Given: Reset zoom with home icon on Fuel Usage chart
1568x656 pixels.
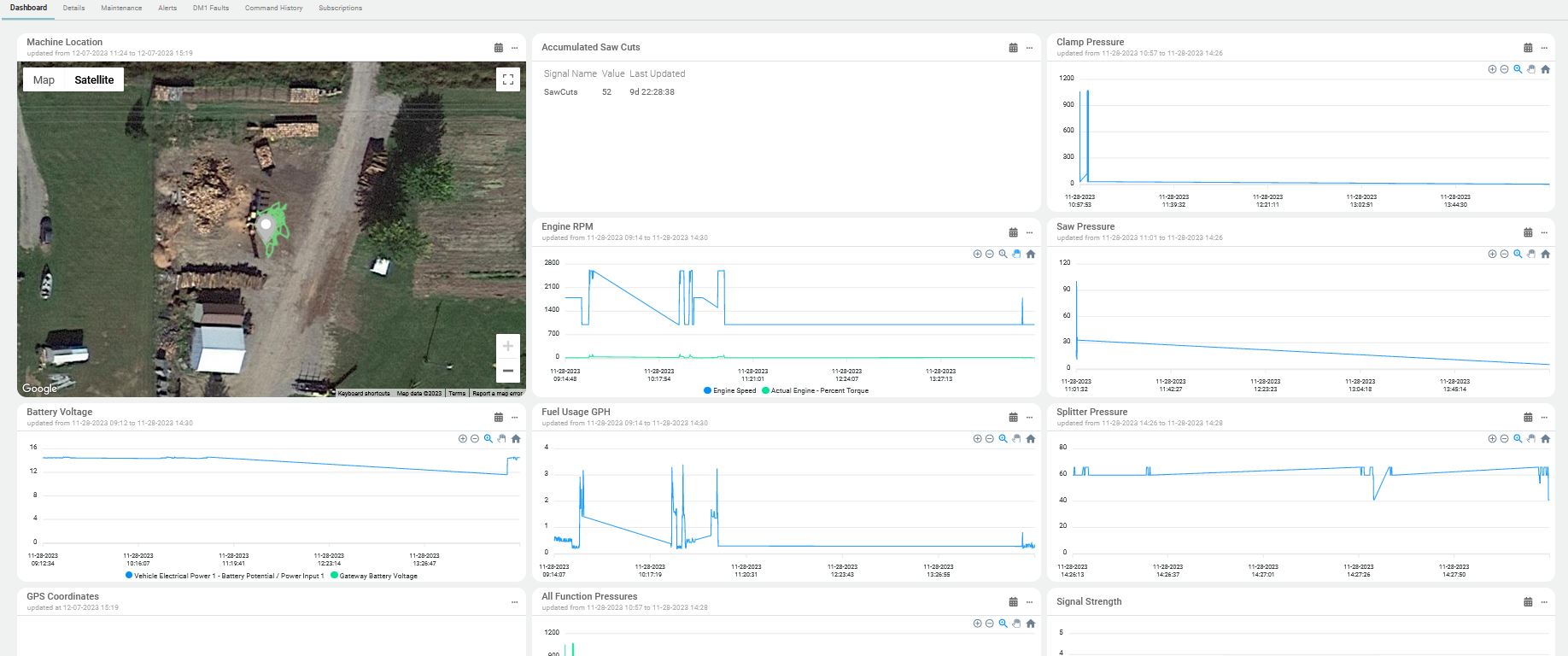Looking at the screenshot, I should click(1030, 439).
